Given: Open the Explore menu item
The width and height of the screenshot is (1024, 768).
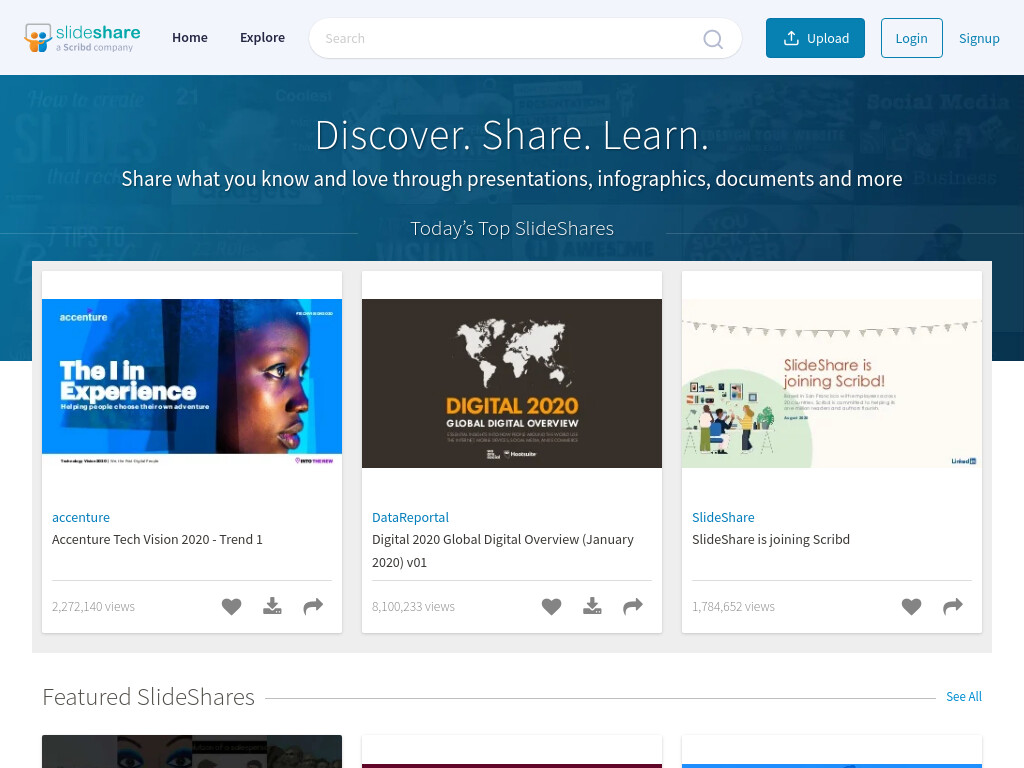Looking at the screenshot, I should [263, 38].
